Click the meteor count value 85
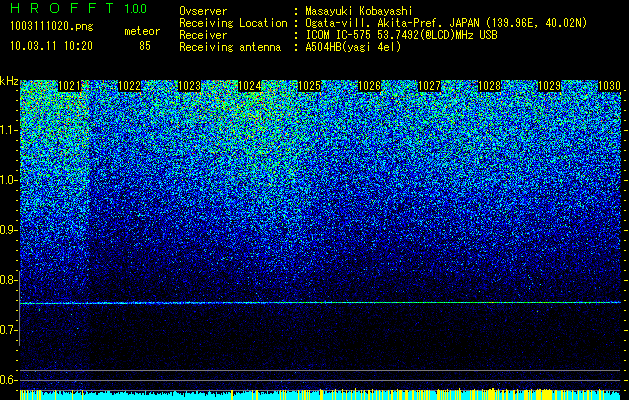Screen dimensions: 629x400 point(145,46)
